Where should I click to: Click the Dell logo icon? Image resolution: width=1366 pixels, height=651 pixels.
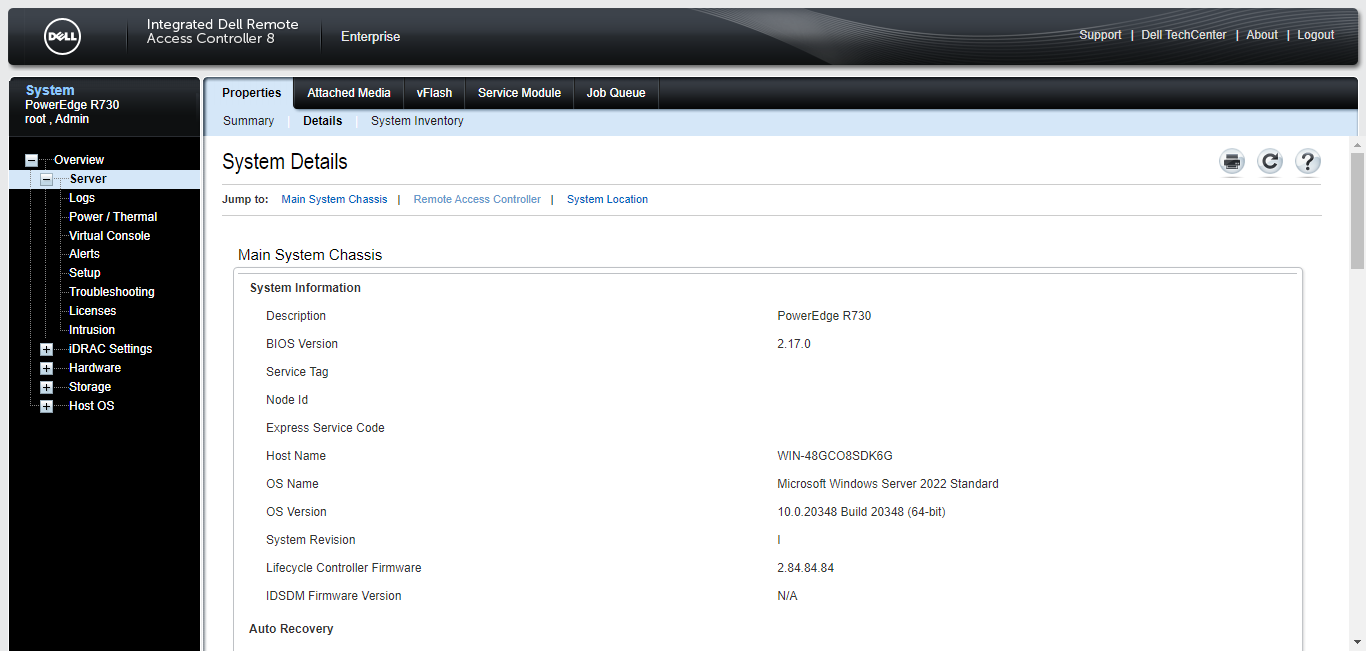coord(62,36)
